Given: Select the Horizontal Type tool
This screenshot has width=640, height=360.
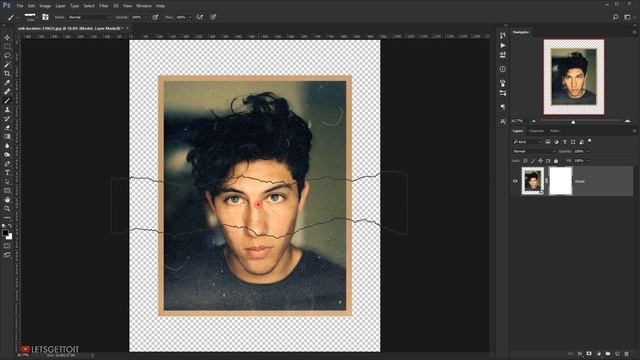Looking at the screenshot, I should point(7,173).
